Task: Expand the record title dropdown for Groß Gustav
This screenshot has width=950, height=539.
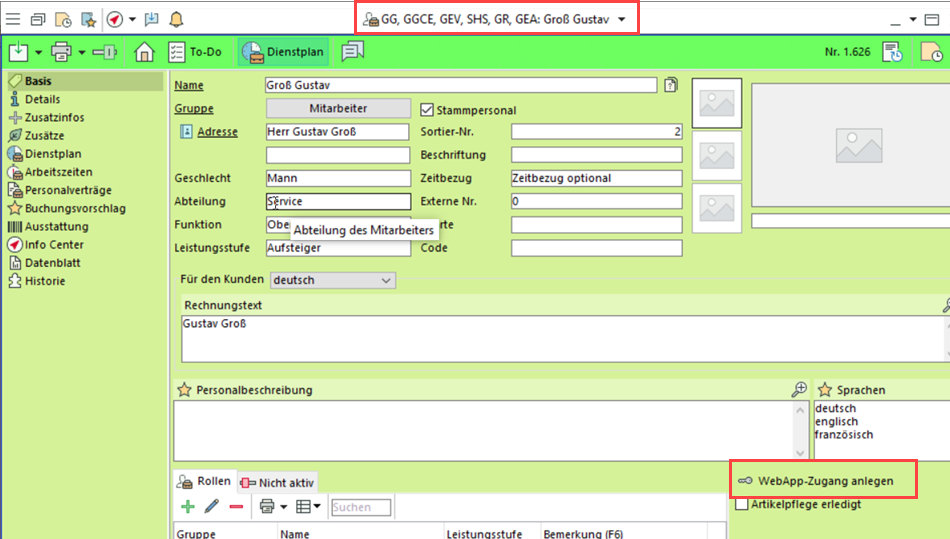Action: pos(622,19)
